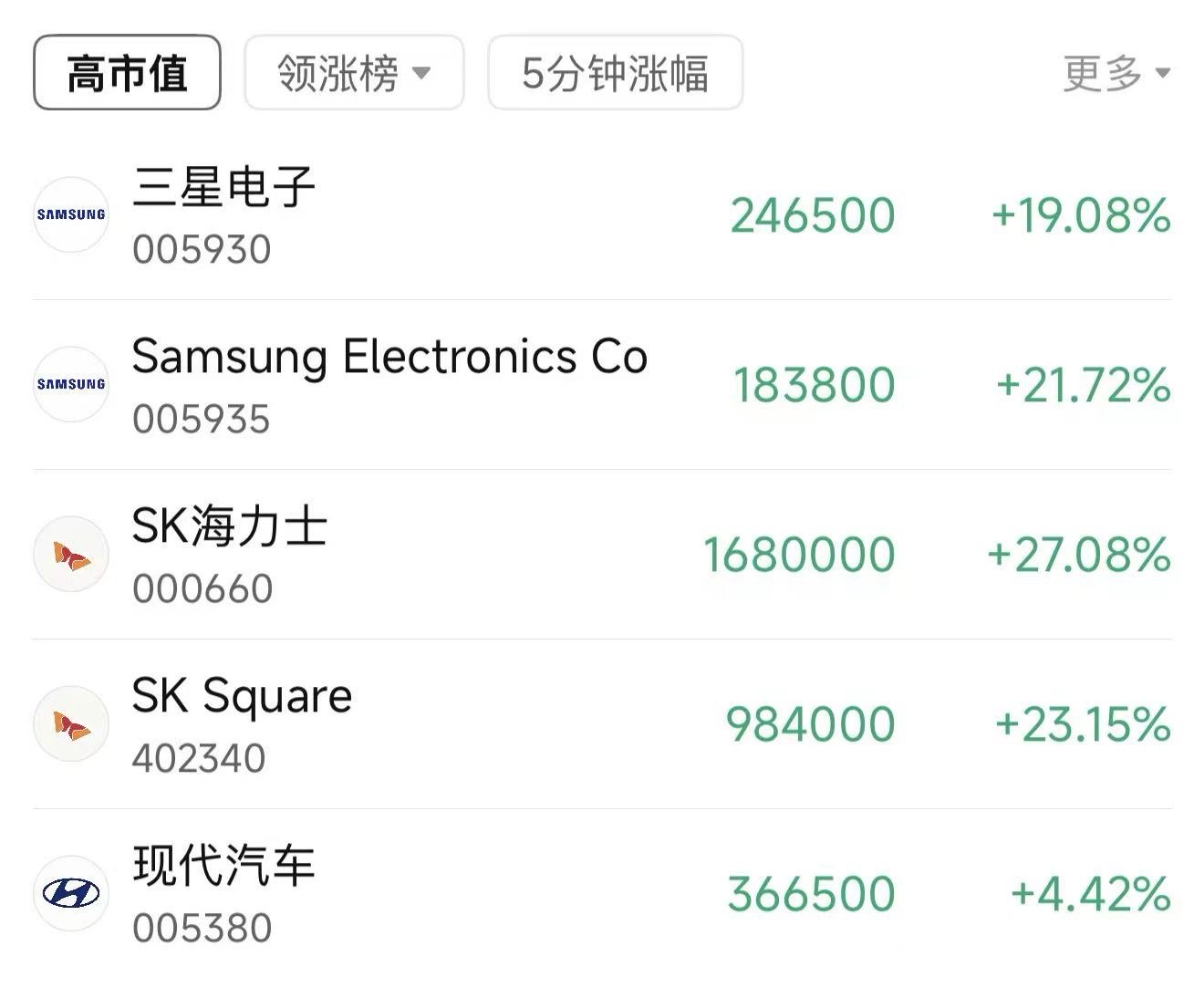The width and height of the screenshot is (1204, 988).
Task: Tap the SK Square butterfly logo
Action: click(x=71, y=723)
